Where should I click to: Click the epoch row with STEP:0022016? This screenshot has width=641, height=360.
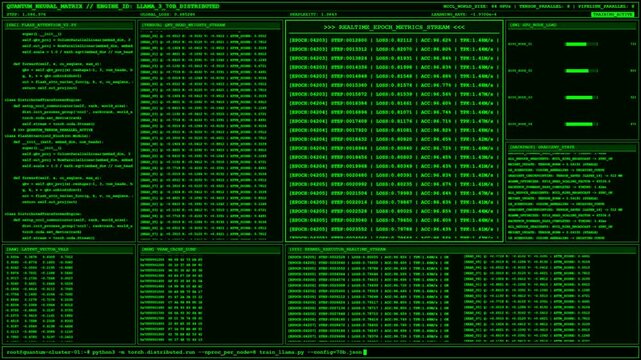point(394,202)
